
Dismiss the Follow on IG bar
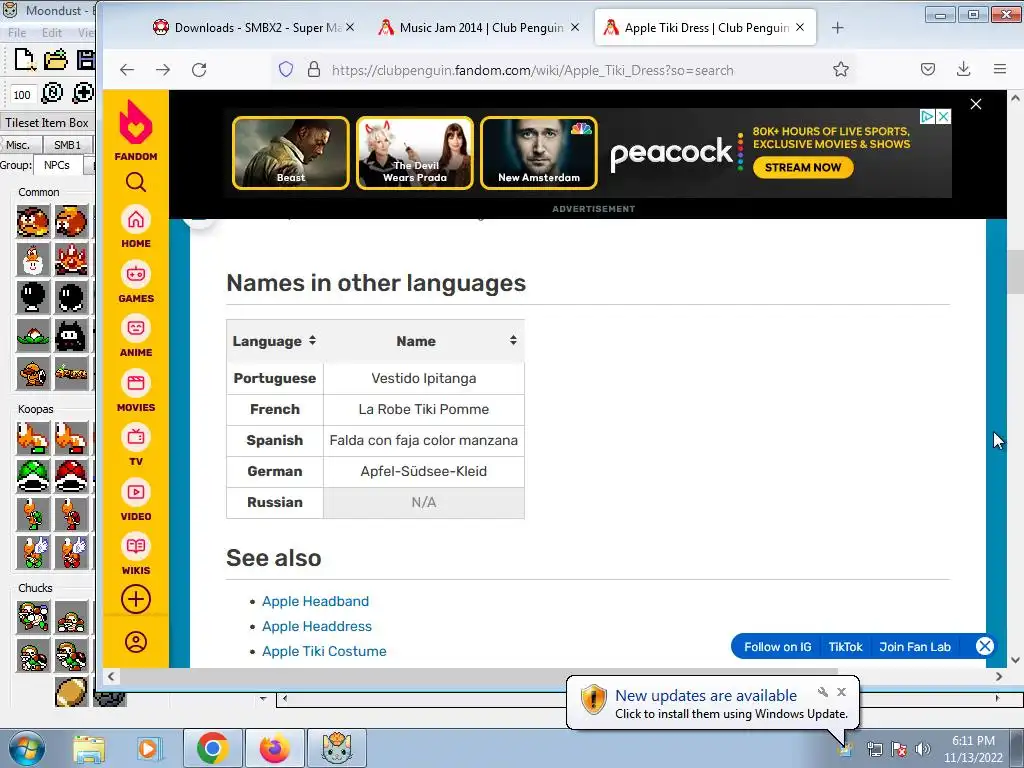[984, 647]
